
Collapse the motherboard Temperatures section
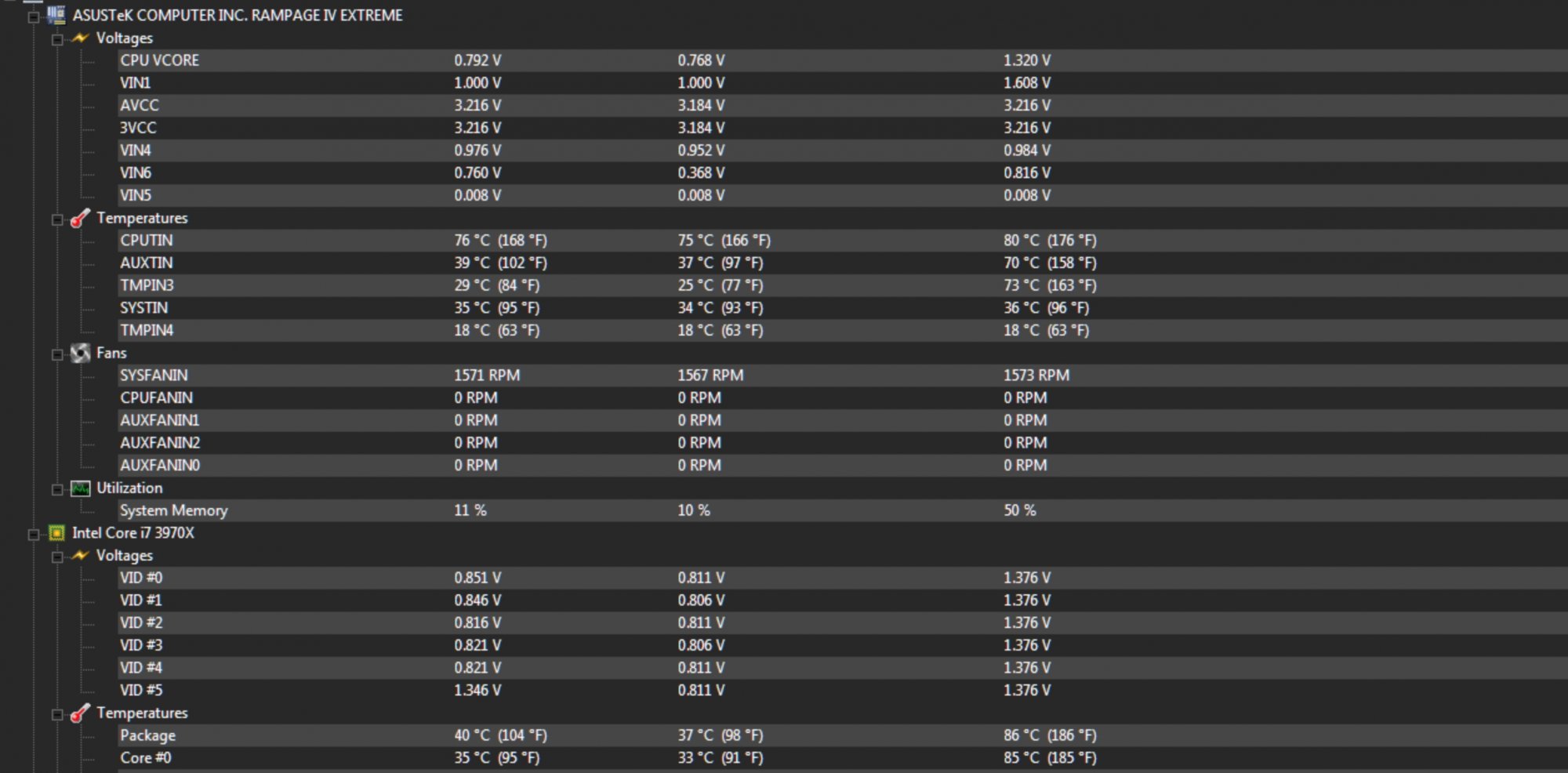coord(57,220)
